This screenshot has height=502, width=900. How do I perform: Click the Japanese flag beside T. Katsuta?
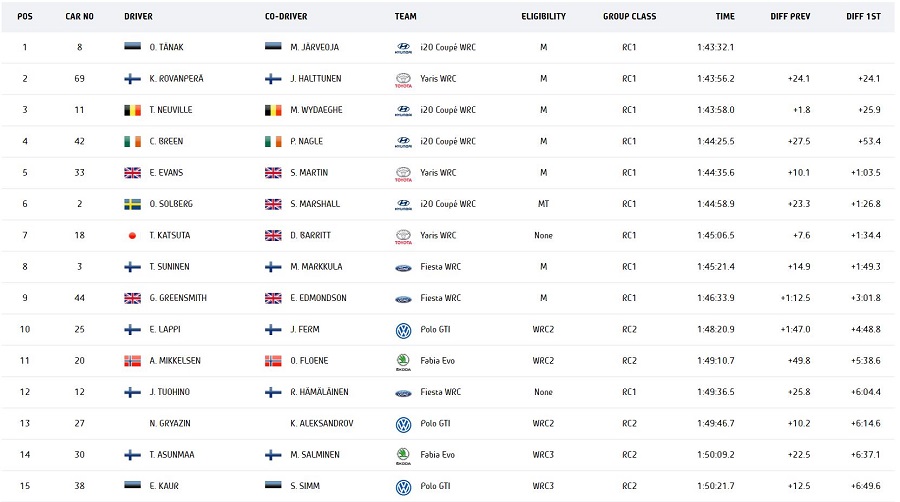132,236
